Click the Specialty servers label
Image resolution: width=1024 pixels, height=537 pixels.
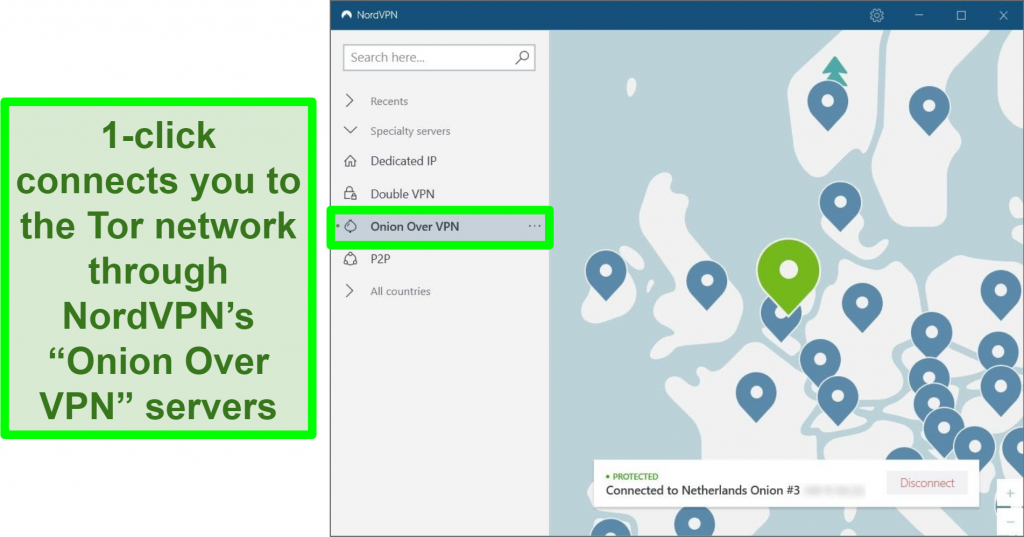tap(410, 131)
